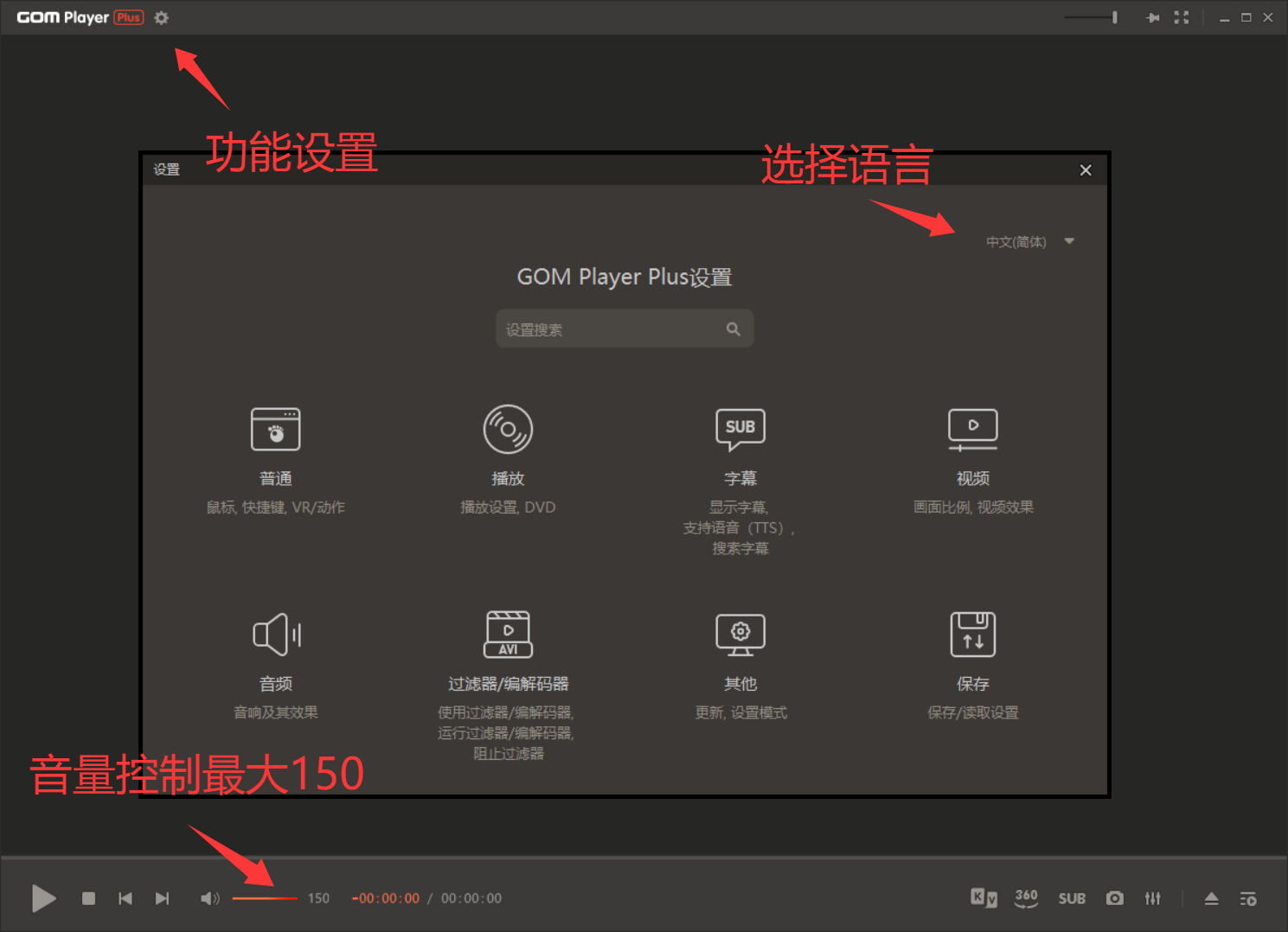Open the 中文(简体) language dropdown
The image size is (1288, 932).
coord(1029,242)
